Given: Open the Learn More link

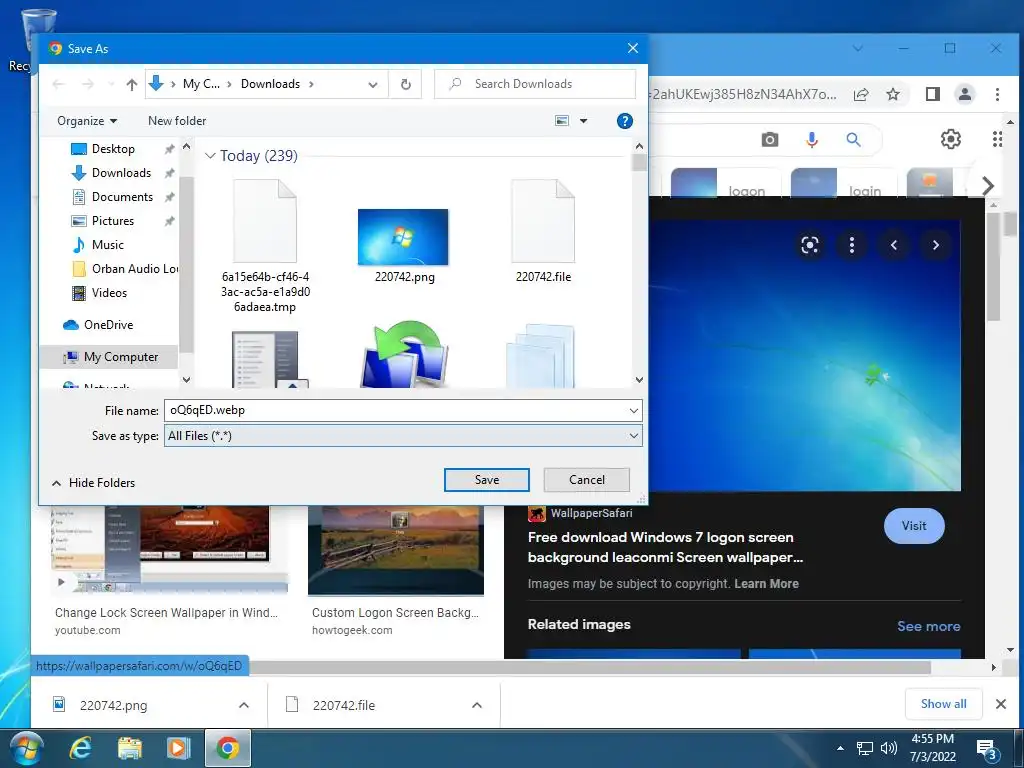Looking at the screenshot, I should pyautogui.click(x=766, y=584).
